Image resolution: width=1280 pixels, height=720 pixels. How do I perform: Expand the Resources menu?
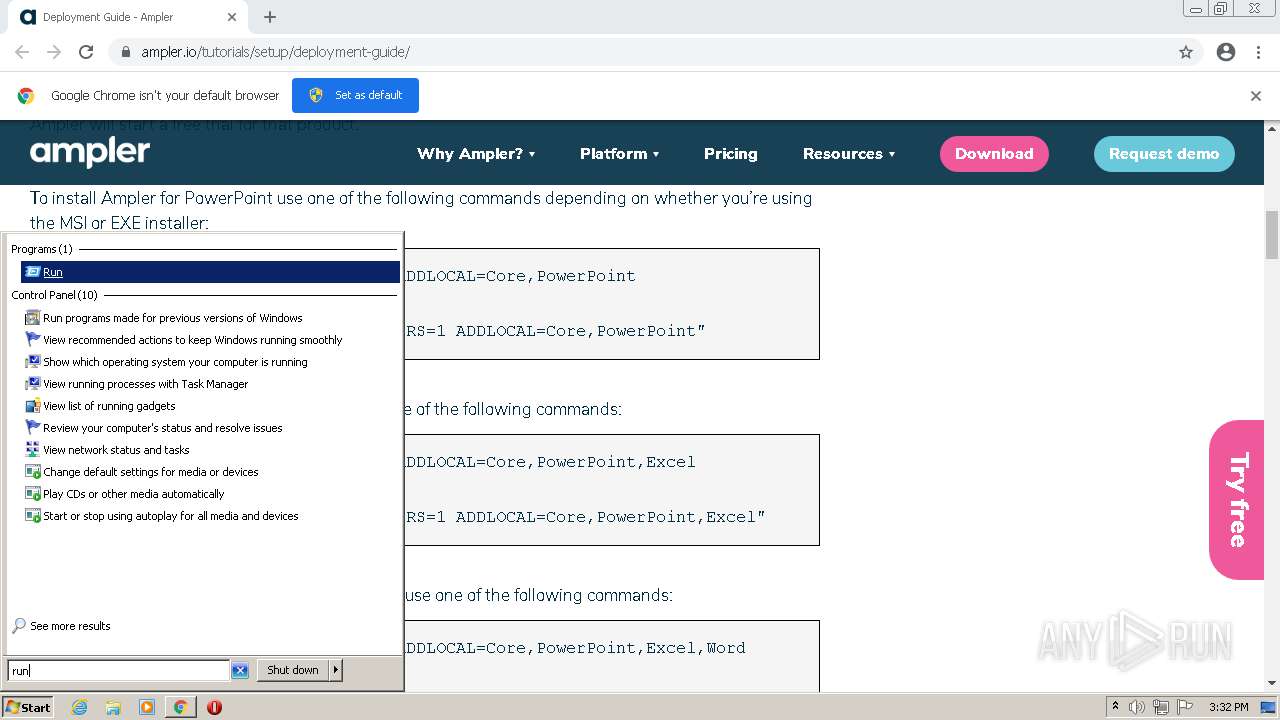849,153
